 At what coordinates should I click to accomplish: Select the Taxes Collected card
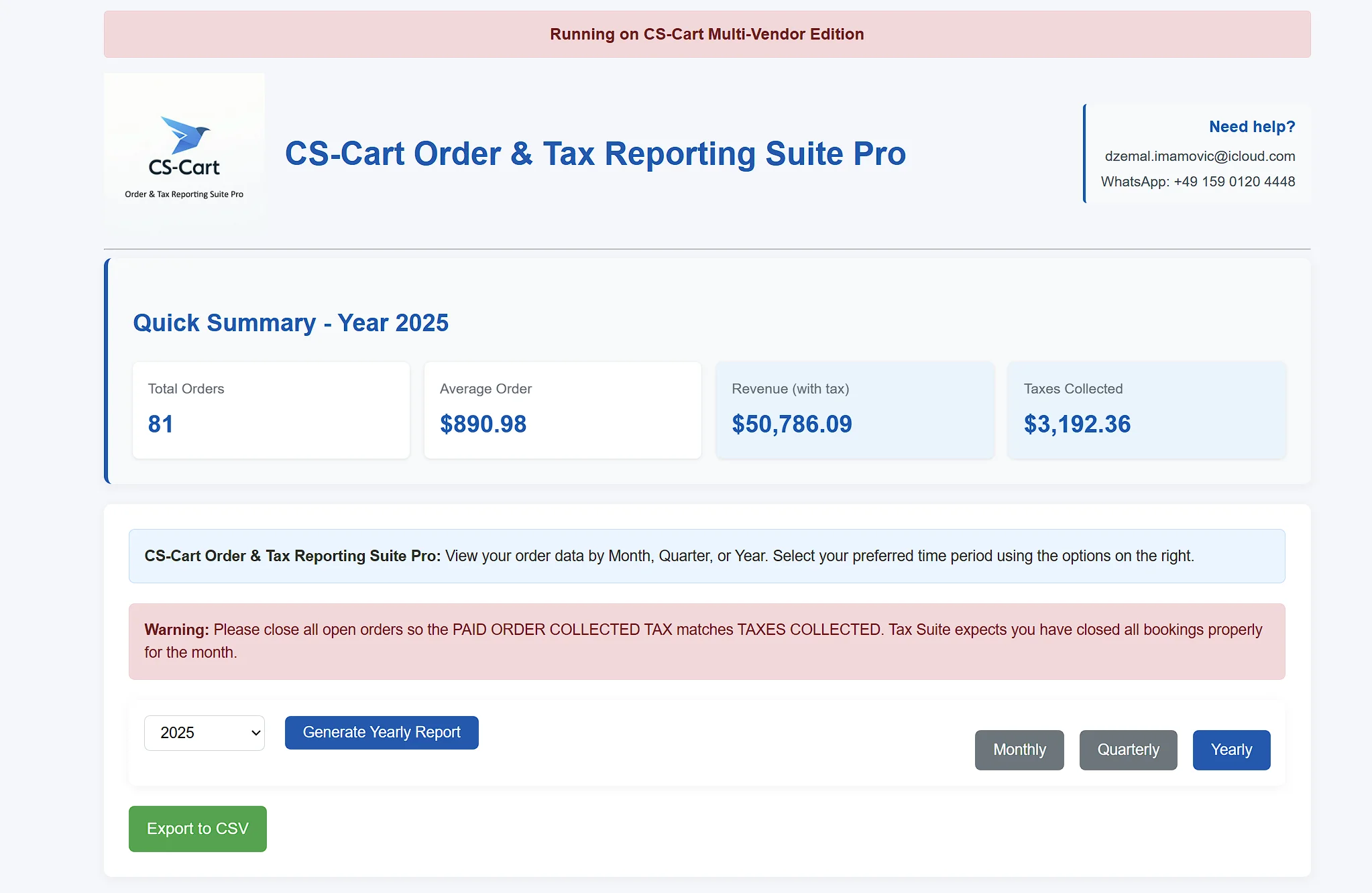1146,410
